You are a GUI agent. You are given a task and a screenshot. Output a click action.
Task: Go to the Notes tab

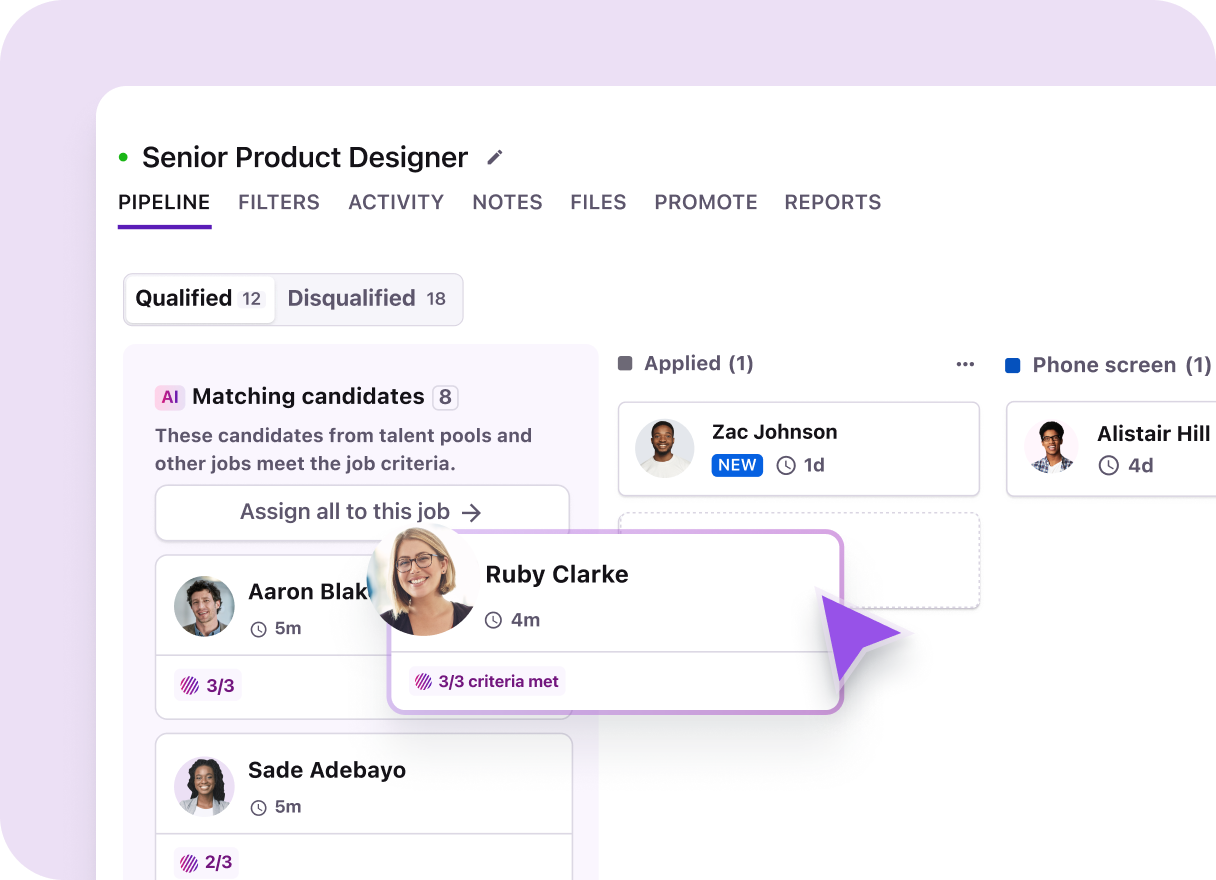coord(507,202)
